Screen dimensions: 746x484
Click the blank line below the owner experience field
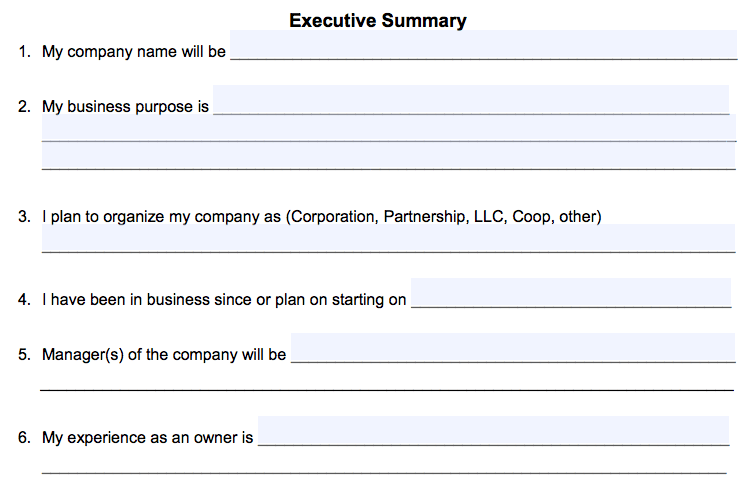[384, 468]
